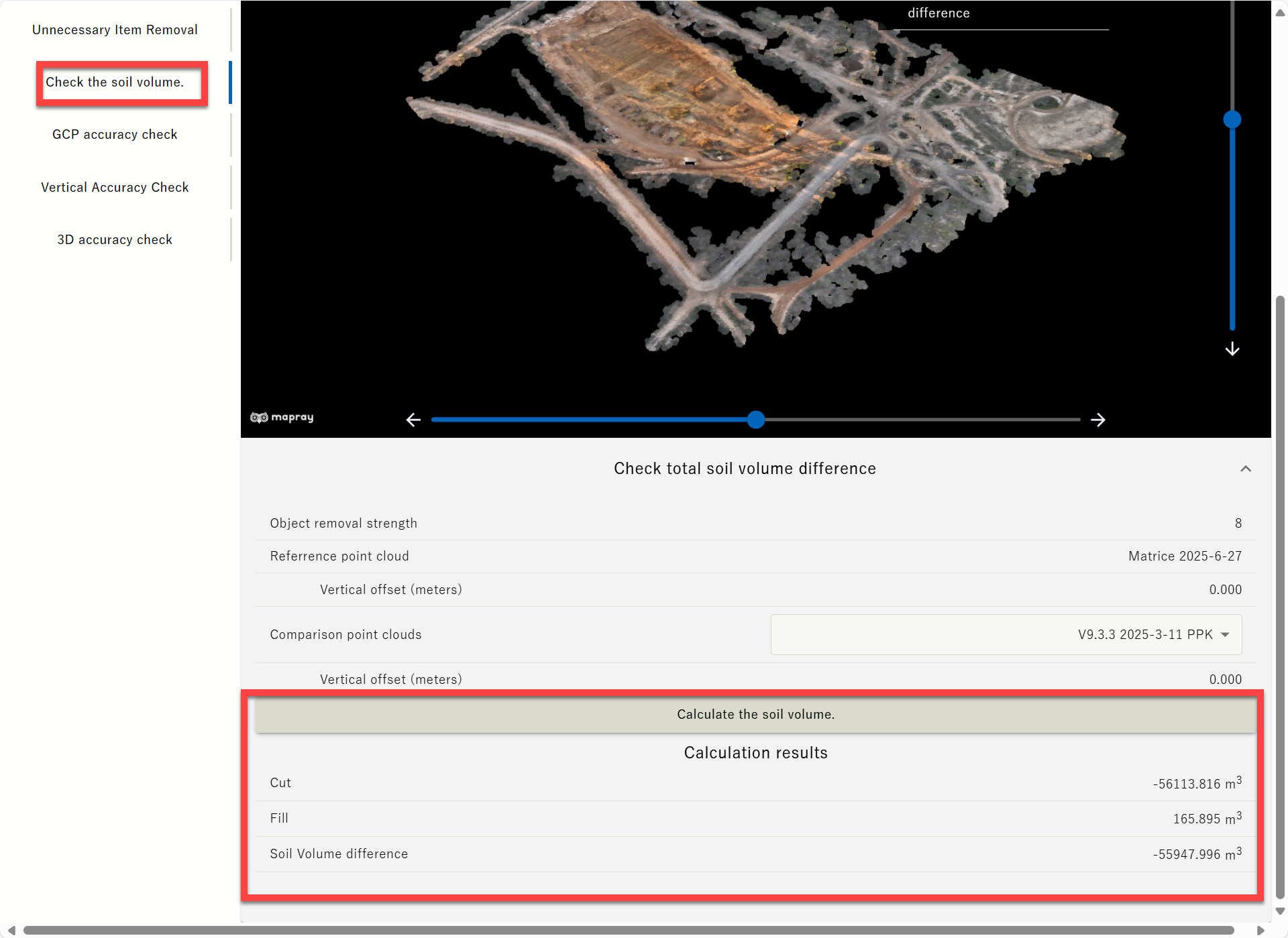Click the mapray logo
The width and height of the screenshot is (1288, 938).
pyautogui.click(x=282, y=417)
